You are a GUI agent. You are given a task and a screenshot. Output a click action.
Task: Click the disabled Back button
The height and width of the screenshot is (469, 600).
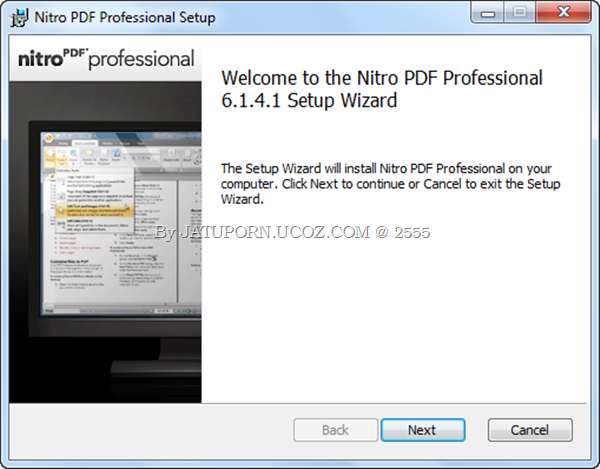point(336,430)
